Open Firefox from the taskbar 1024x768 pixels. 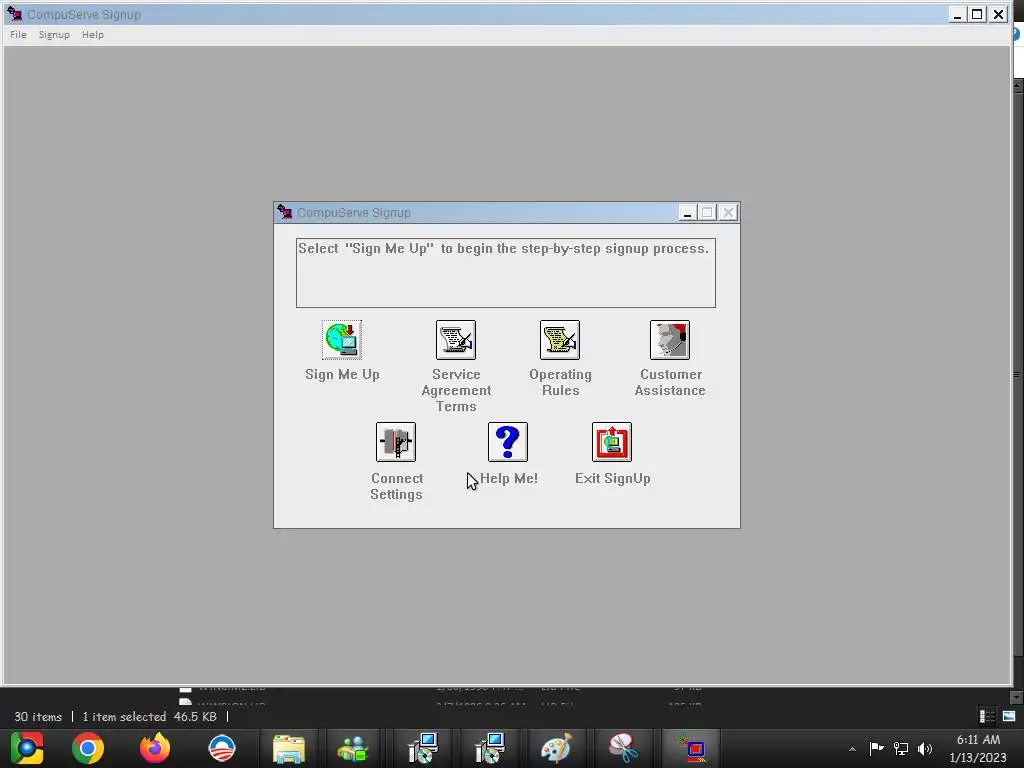pos(155,748)
